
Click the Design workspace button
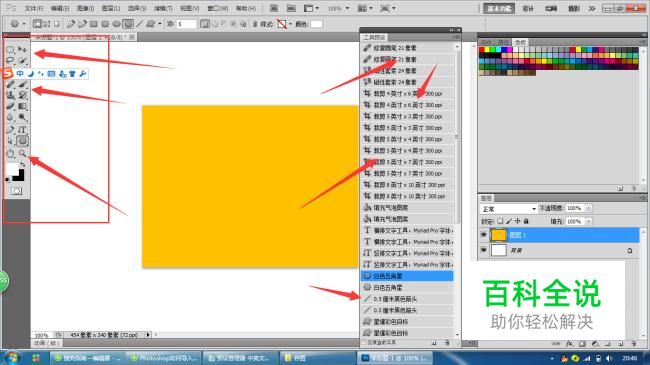tap(528, 9)
